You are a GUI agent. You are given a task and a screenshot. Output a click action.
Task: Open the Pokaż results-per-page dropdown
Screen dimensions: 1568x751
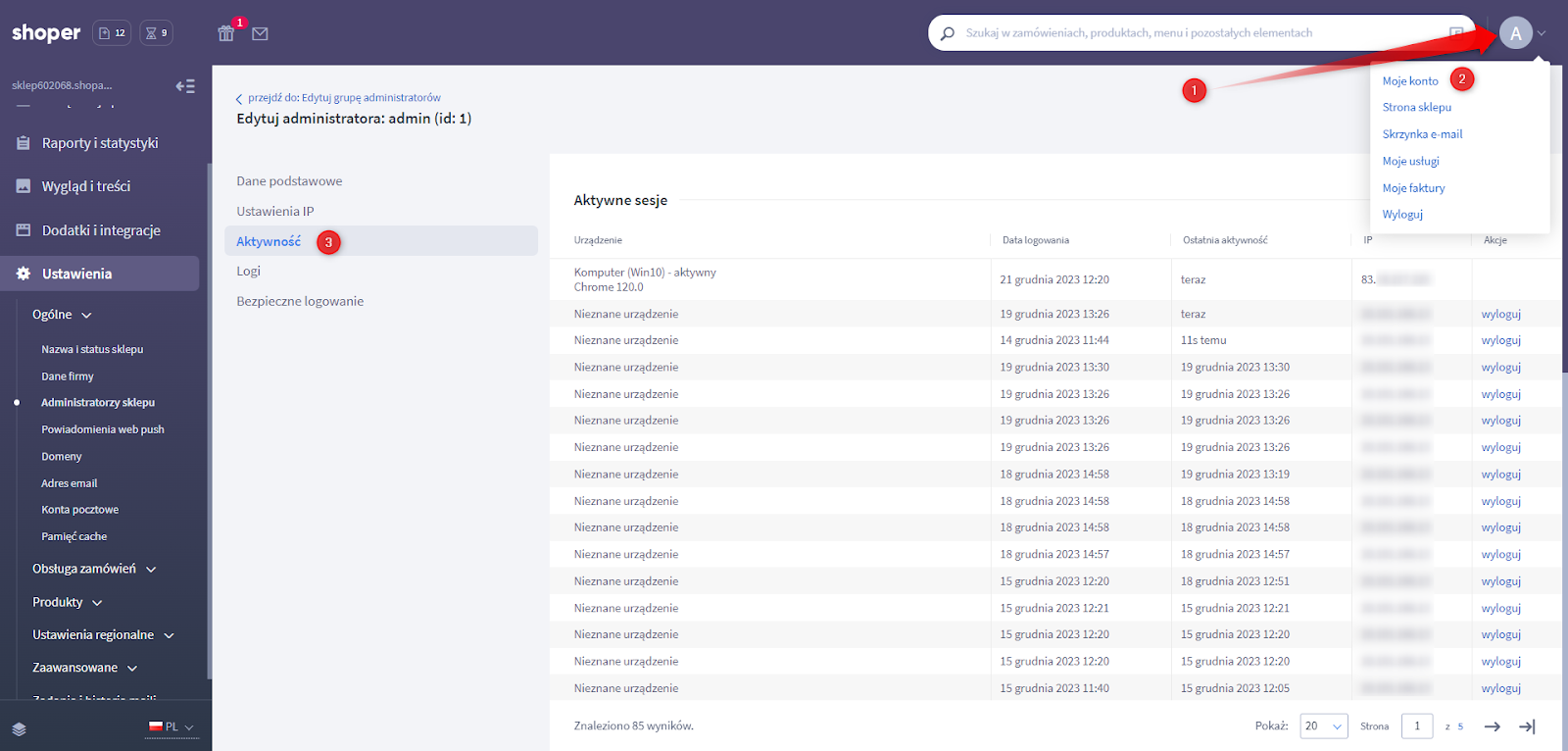pos(1324,726)
